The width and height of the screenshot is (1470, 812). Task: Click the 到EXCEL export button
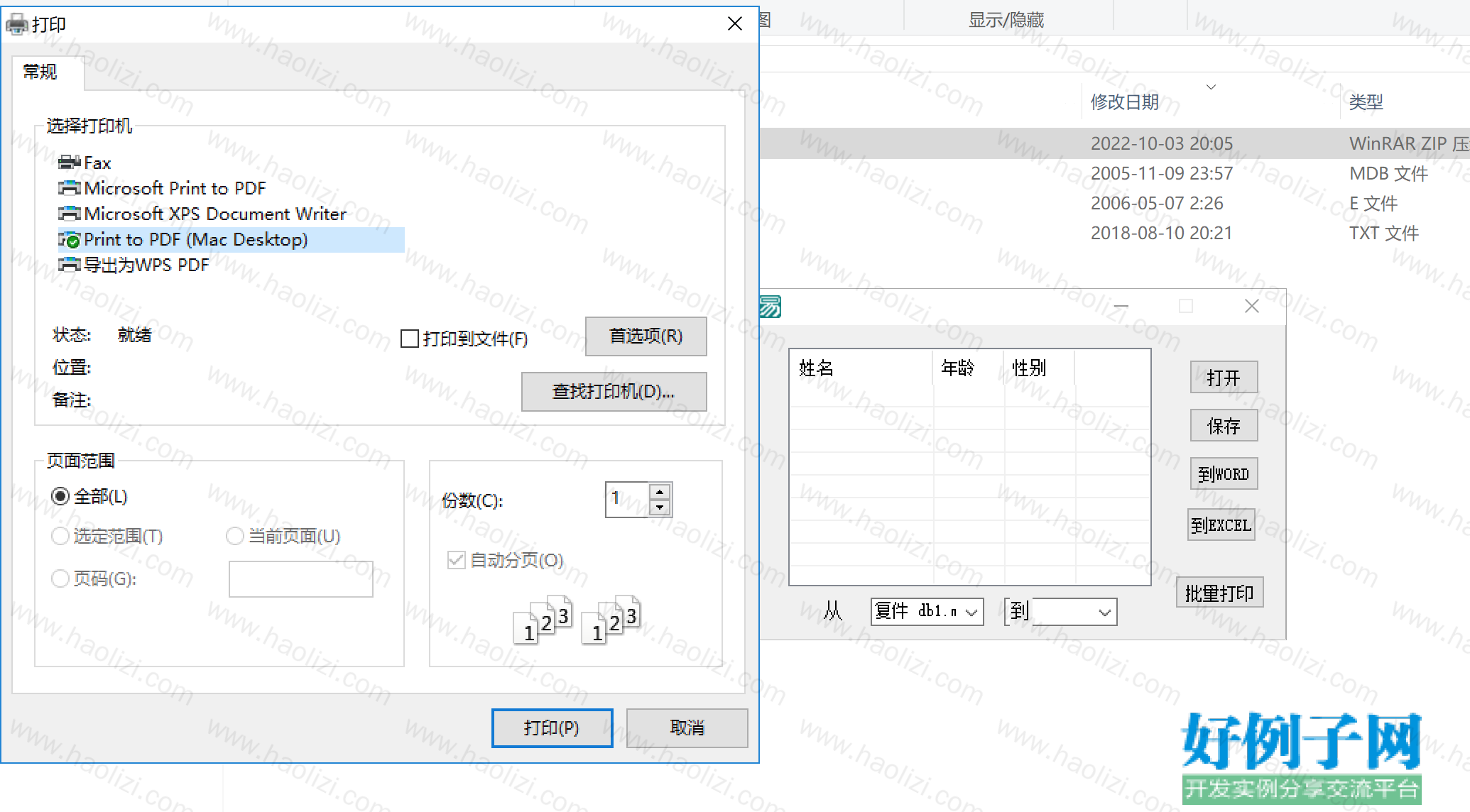[x=1221, y=525]
